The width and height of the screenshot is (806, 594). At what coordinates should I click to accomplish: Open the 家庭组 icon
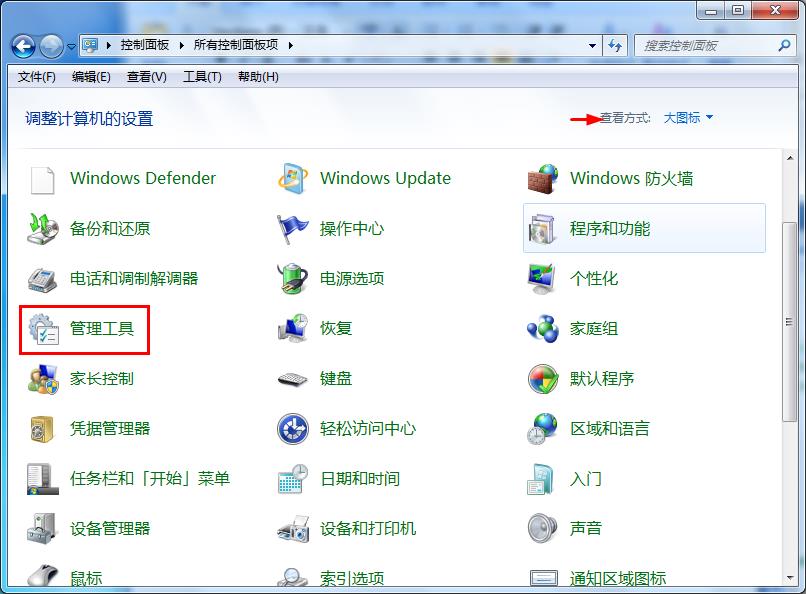click(x=543, y=328)
